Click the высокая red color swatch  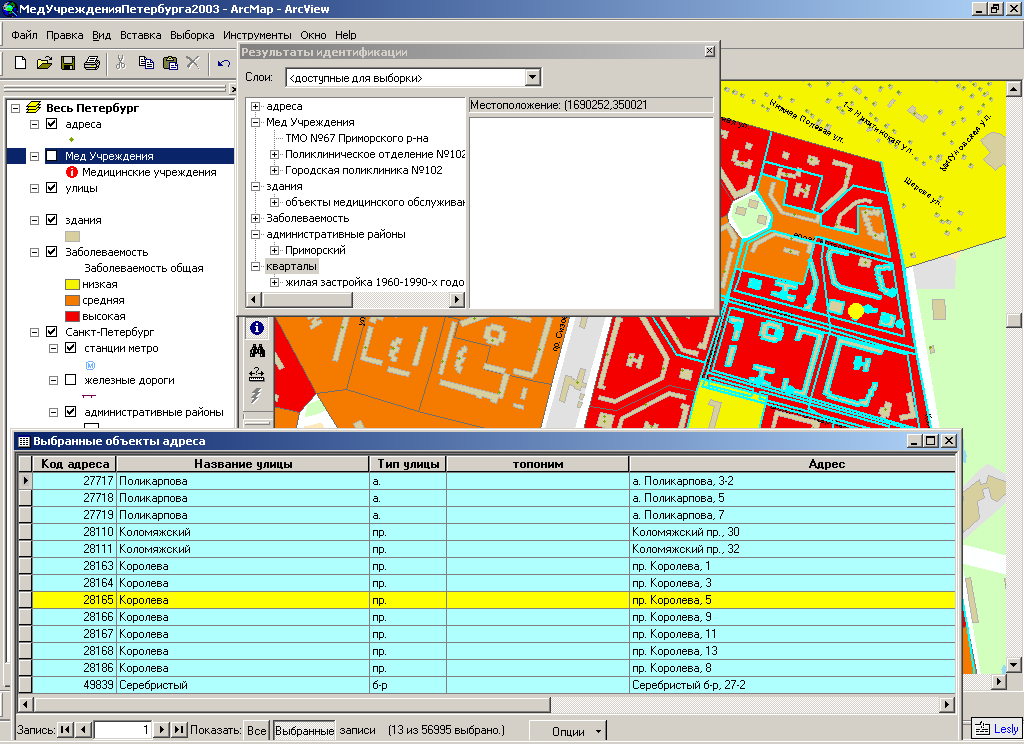[x=72, y=316]
